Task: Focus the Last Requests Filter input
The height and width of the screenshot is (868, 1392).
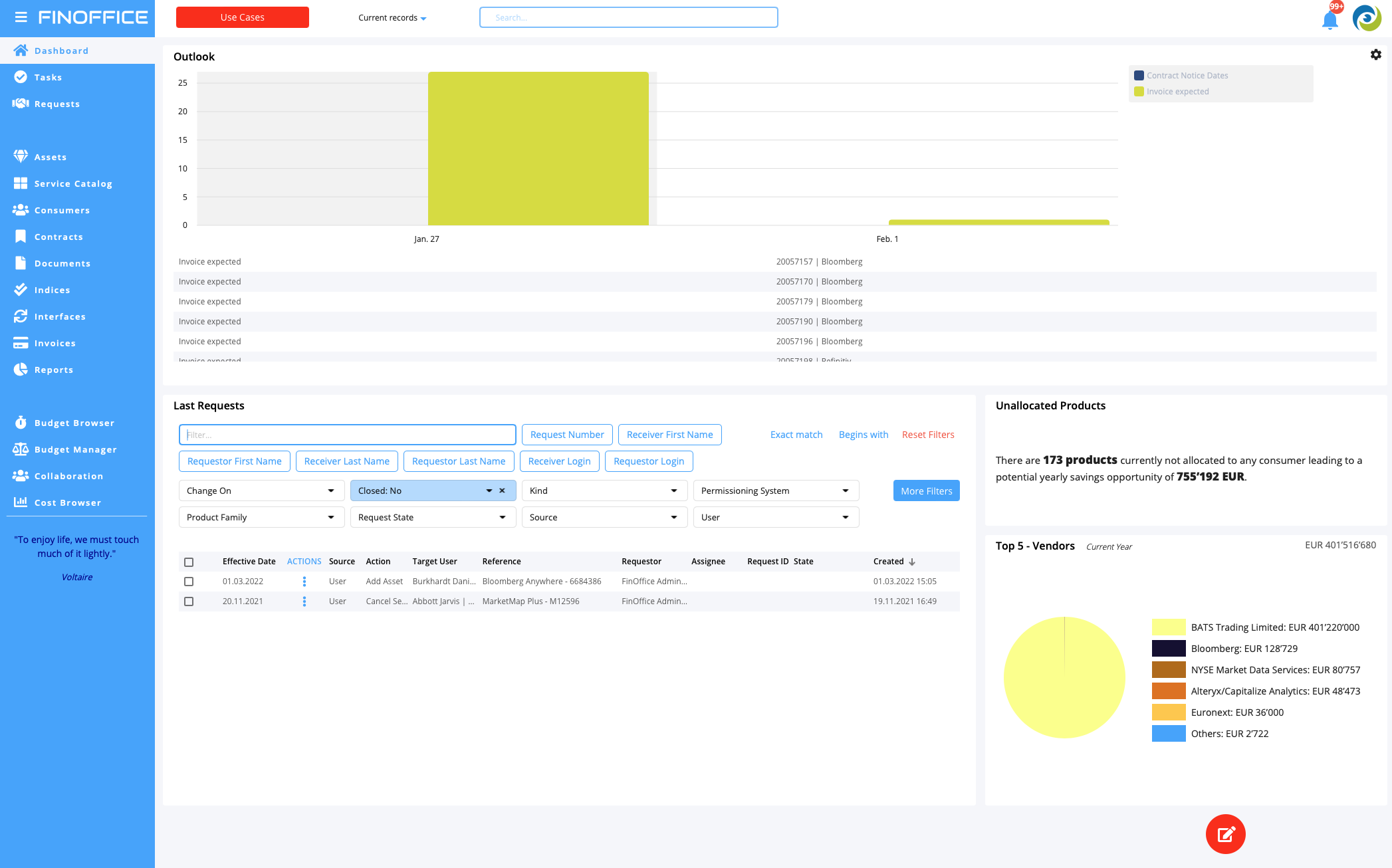Action: [348, 435]
